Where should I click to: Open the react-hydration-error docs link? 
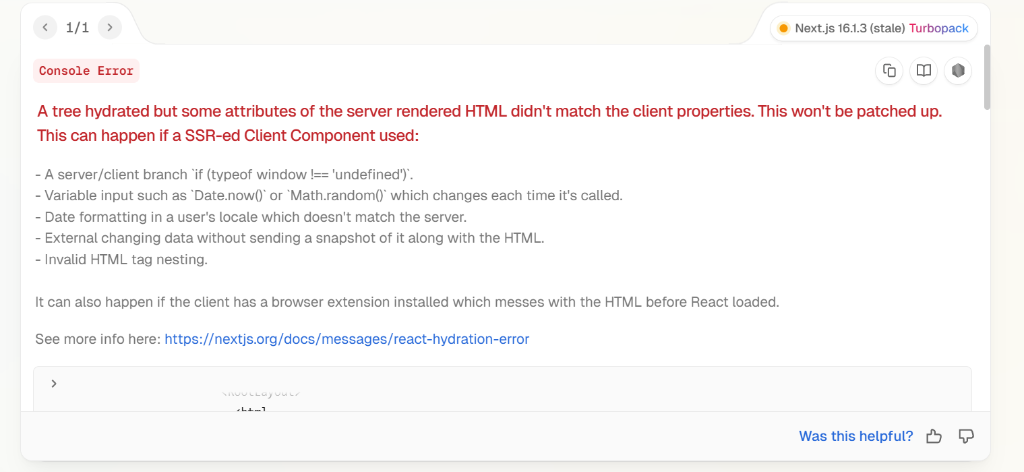346,339
